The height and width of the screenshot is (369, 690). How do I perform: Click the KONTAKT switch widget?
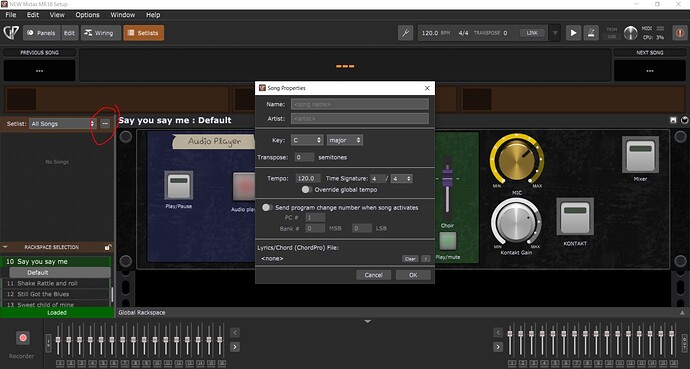coord(575,216)
